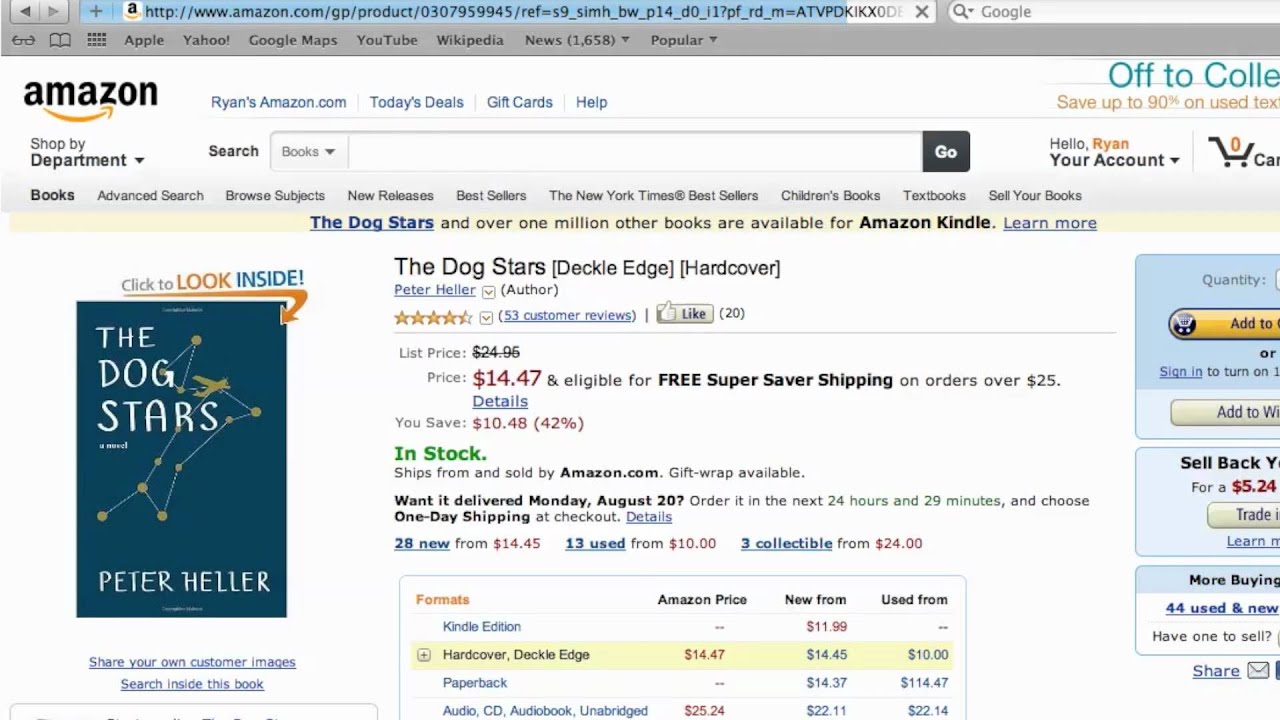Click the shopping cart icon
This screenshot has width=1280, height=720.
coord(1229,153)
